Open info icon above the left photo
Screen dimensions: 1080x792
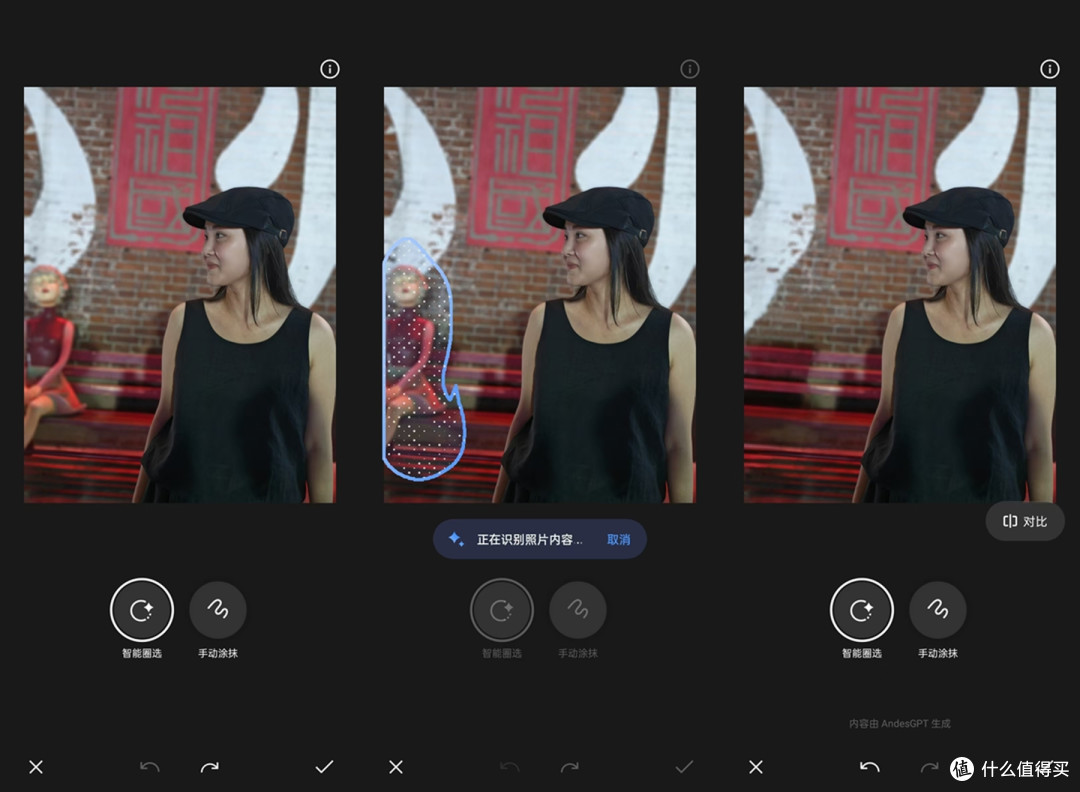(330, 69)
